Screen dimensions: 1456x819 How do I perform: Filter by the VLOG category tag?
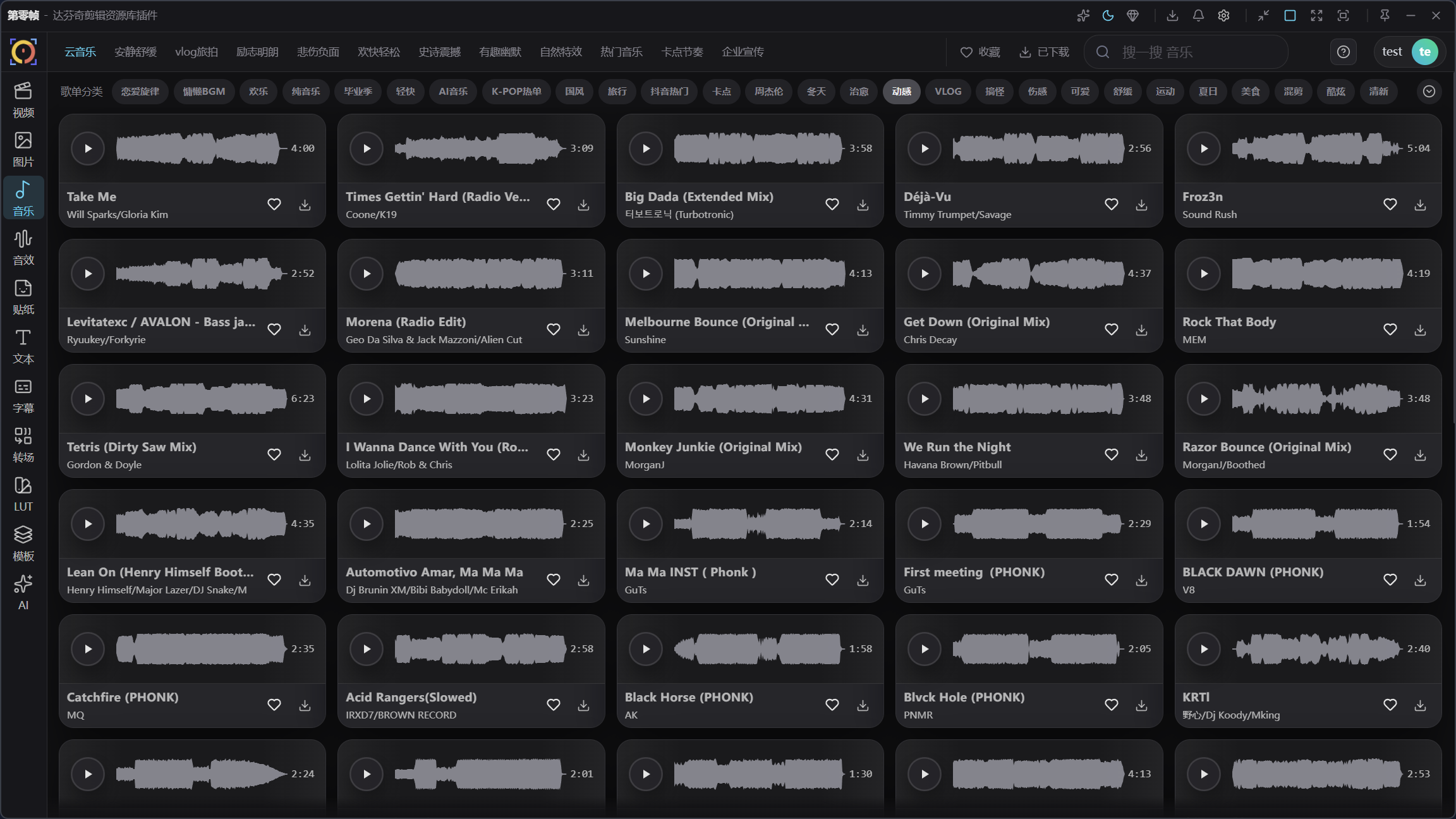(948, 92)
